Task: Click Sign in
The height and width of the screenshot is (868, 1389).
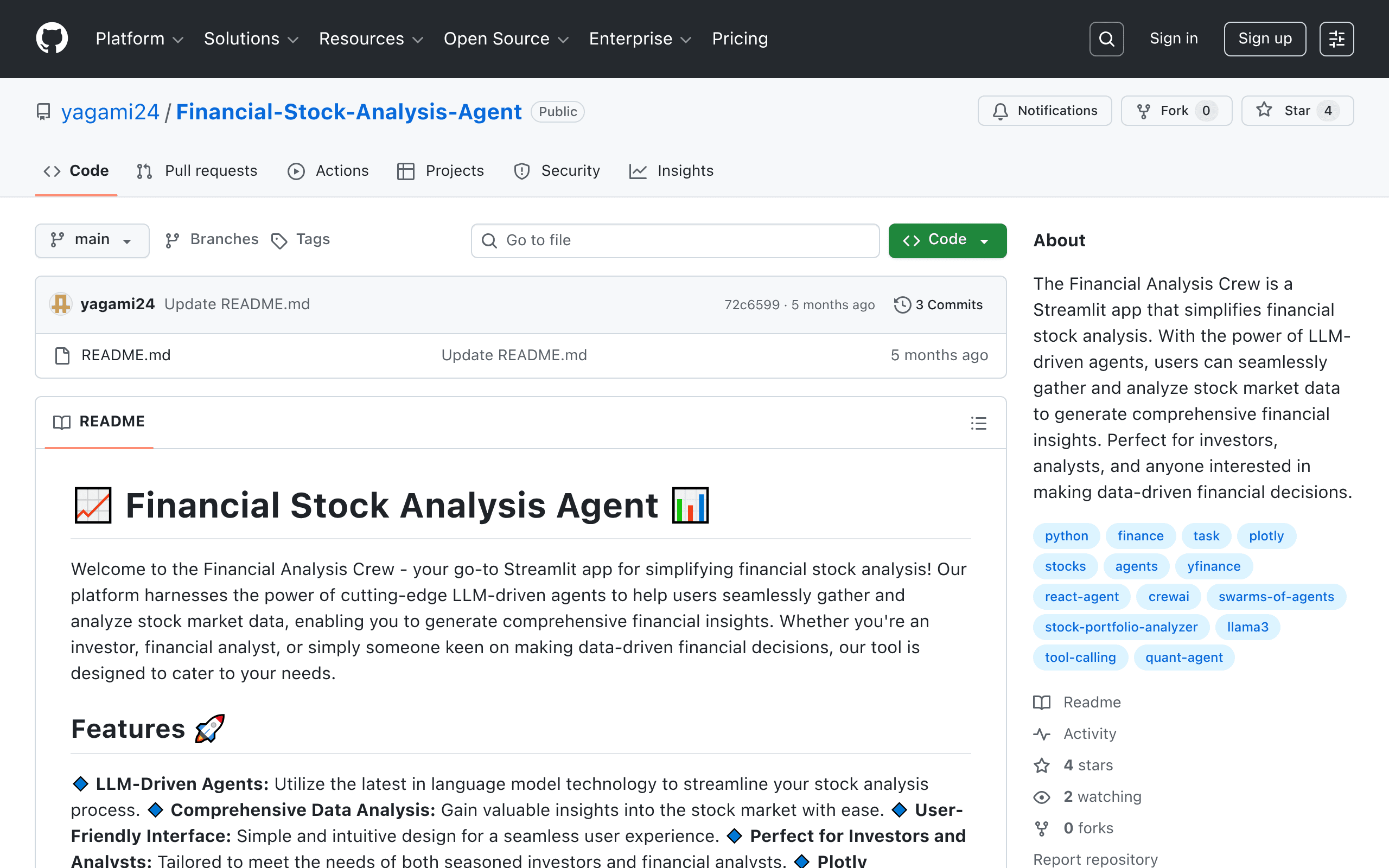Action: [x=1174, y=39]
